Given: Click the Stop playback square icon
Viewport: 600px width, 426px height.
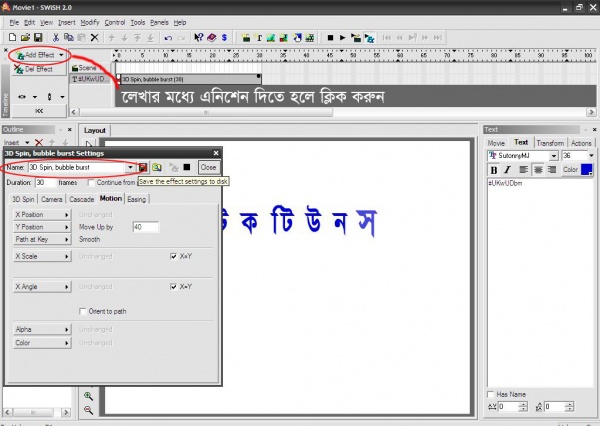Looking at the screenshot, I should coord(330,38).
